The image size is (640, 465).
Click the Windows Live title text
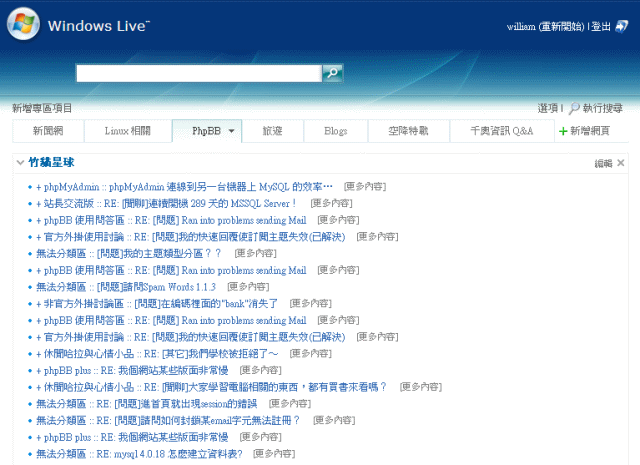click(x=99, y=26)
